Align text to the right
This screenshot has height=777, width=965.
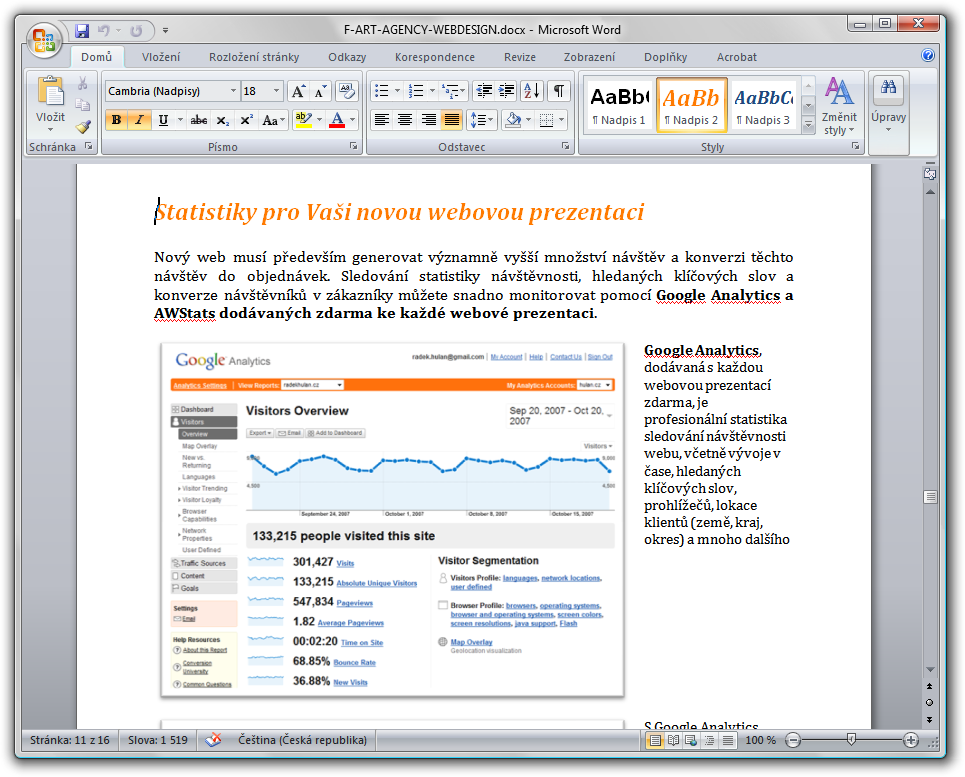point(428,120)
